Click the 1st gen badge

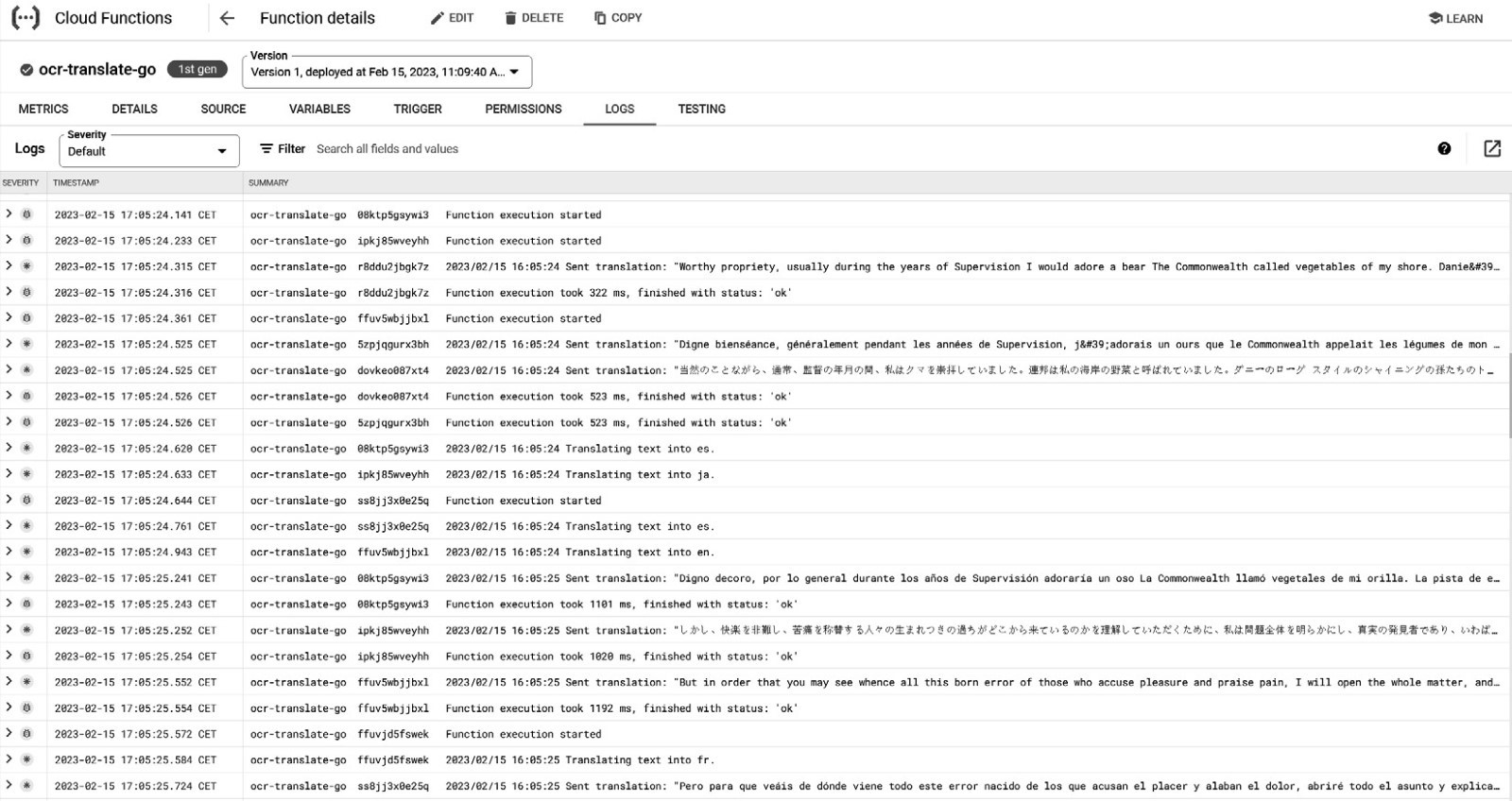pyautogui.click(x=198, y=69)
